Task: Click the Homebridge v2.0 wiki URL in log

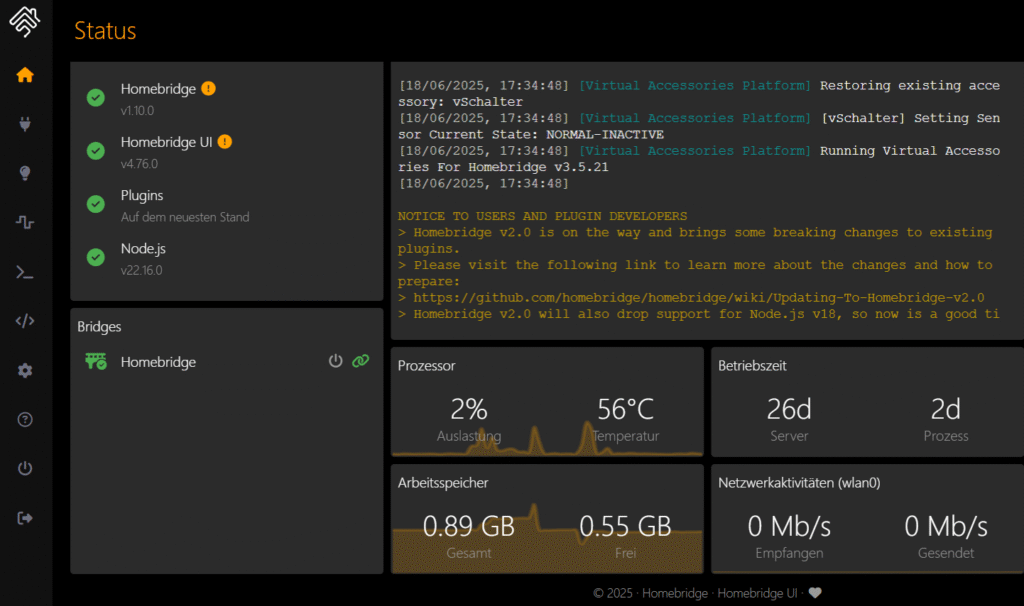Action: (699, 298)
